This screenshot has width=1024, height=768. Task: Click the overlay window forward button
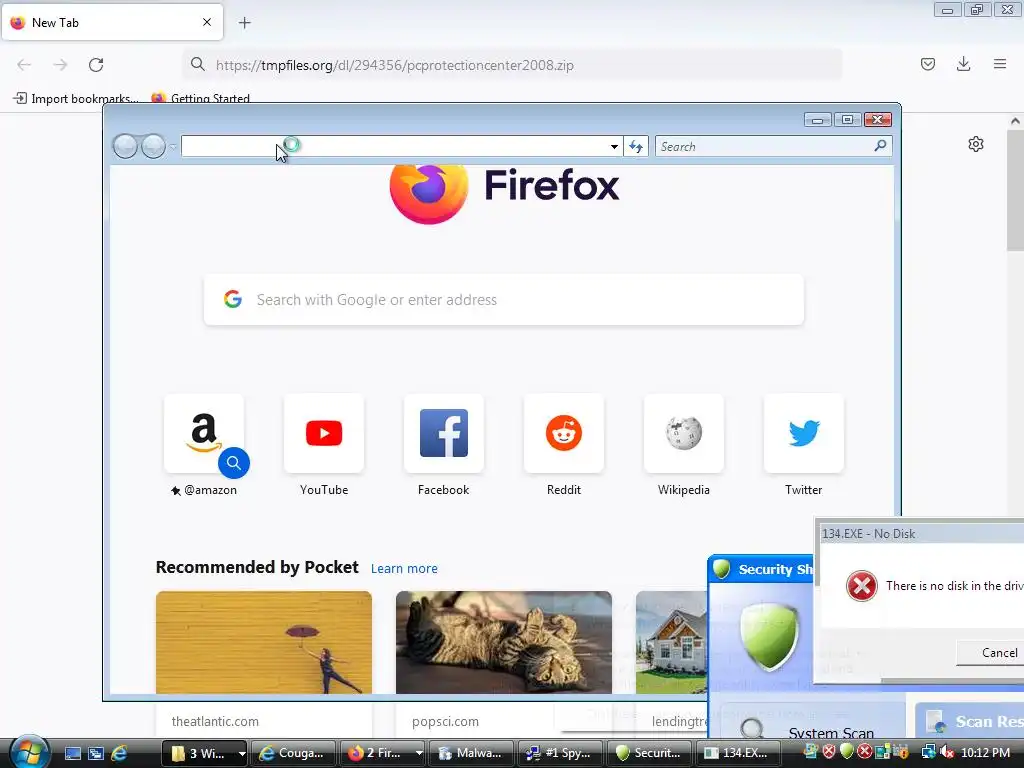click(x=153, y=146)
